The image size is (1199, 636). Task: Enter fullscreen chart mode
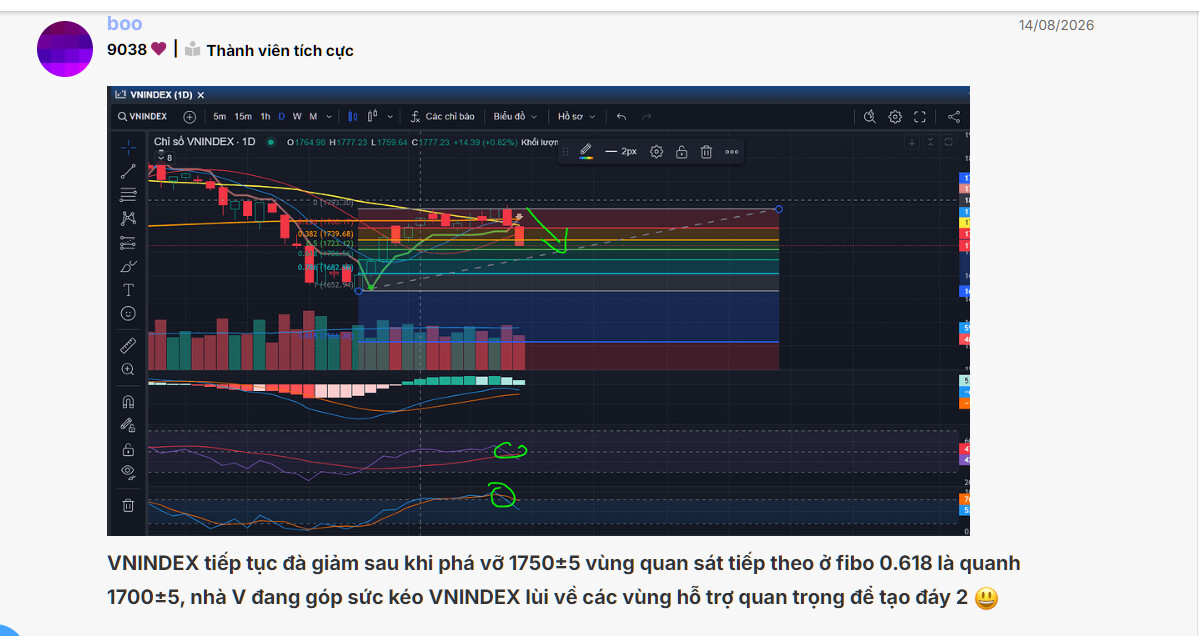(x=920, y=116)
